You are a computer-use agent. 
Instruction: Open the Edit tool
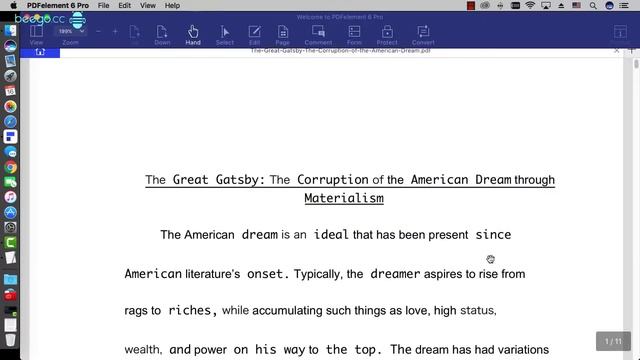[x=254, y=35]
